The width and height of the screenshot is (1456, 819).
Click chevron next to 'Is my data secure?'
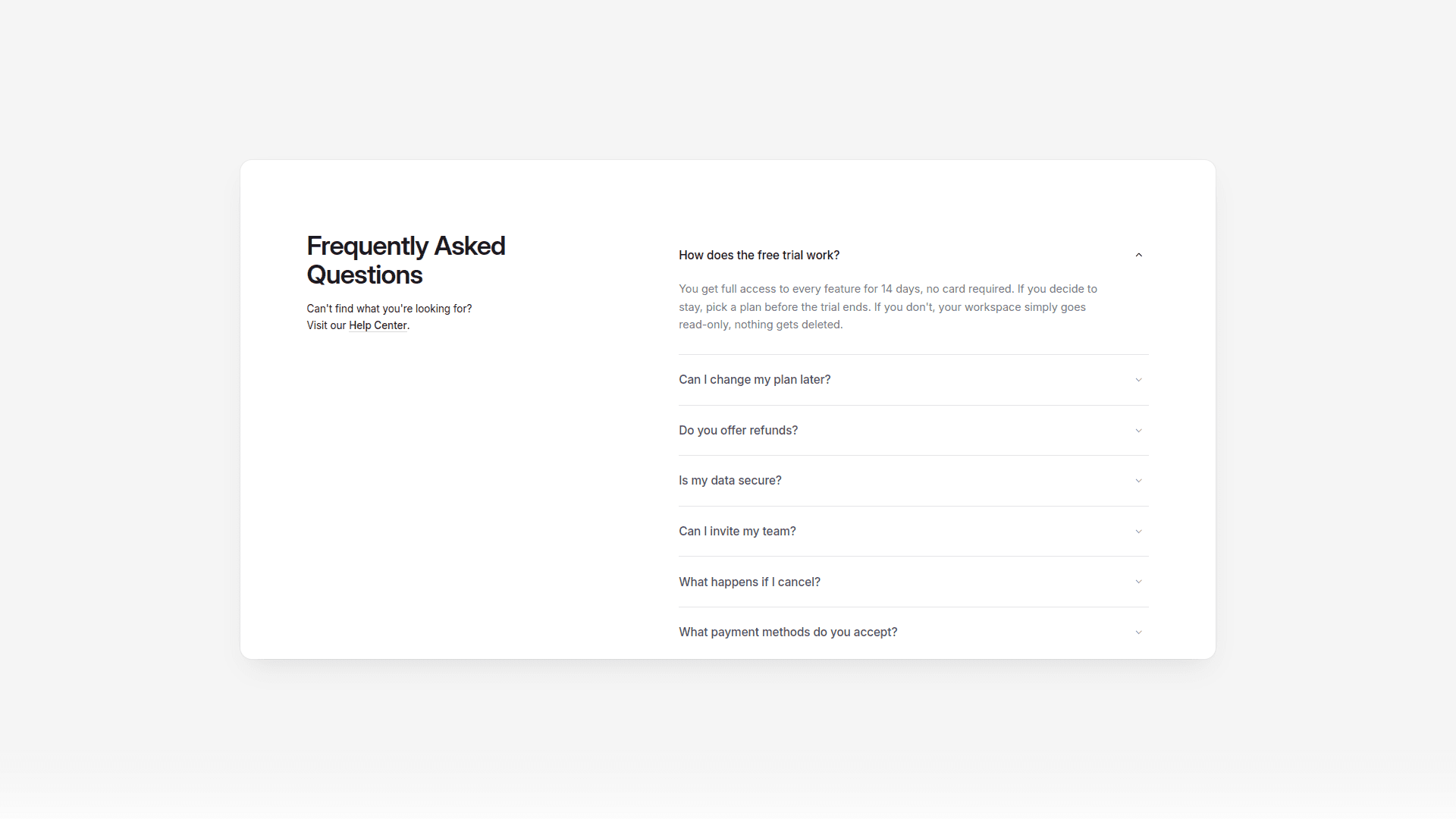point(1138,481)
